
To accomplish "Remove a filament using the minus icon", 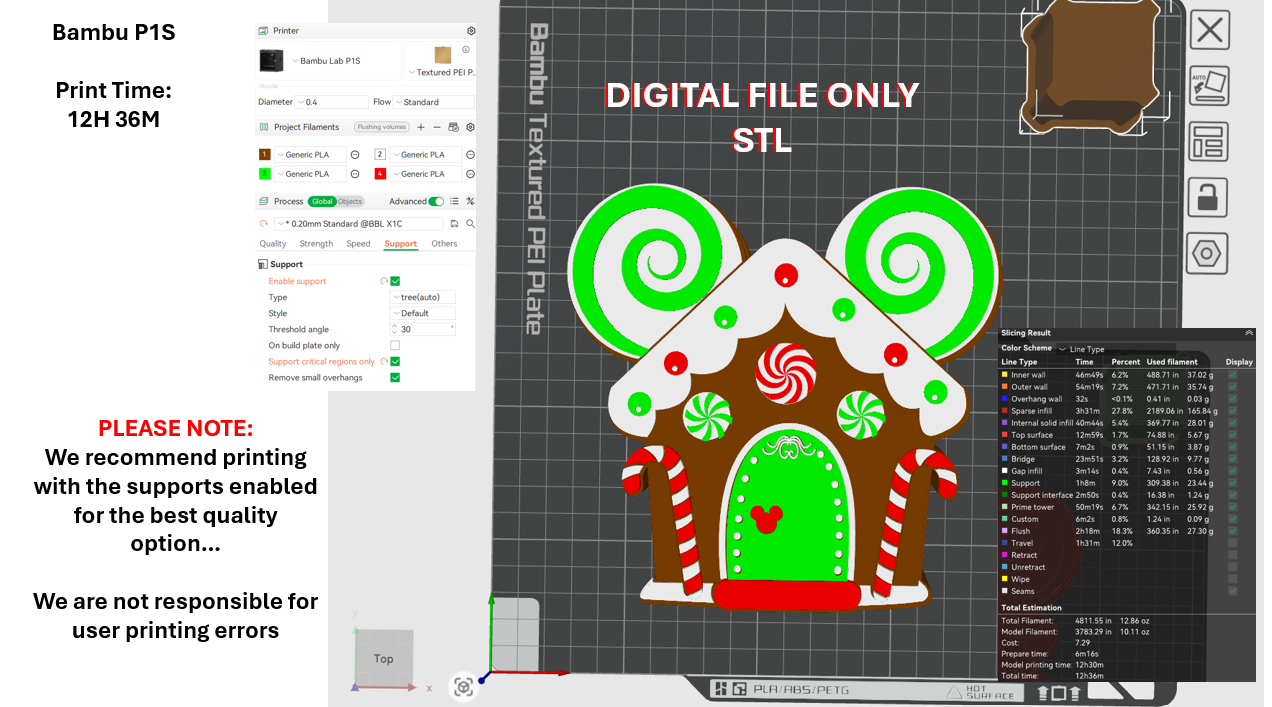I will [x=437, y=126].
